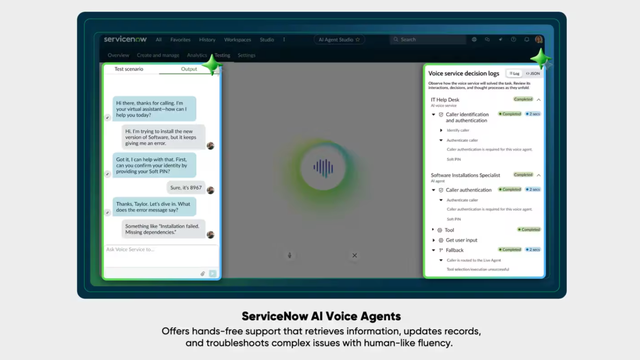This screenshot has width=640, height=360.
Task: Switch decision logs to Log view
Action: 515,73
